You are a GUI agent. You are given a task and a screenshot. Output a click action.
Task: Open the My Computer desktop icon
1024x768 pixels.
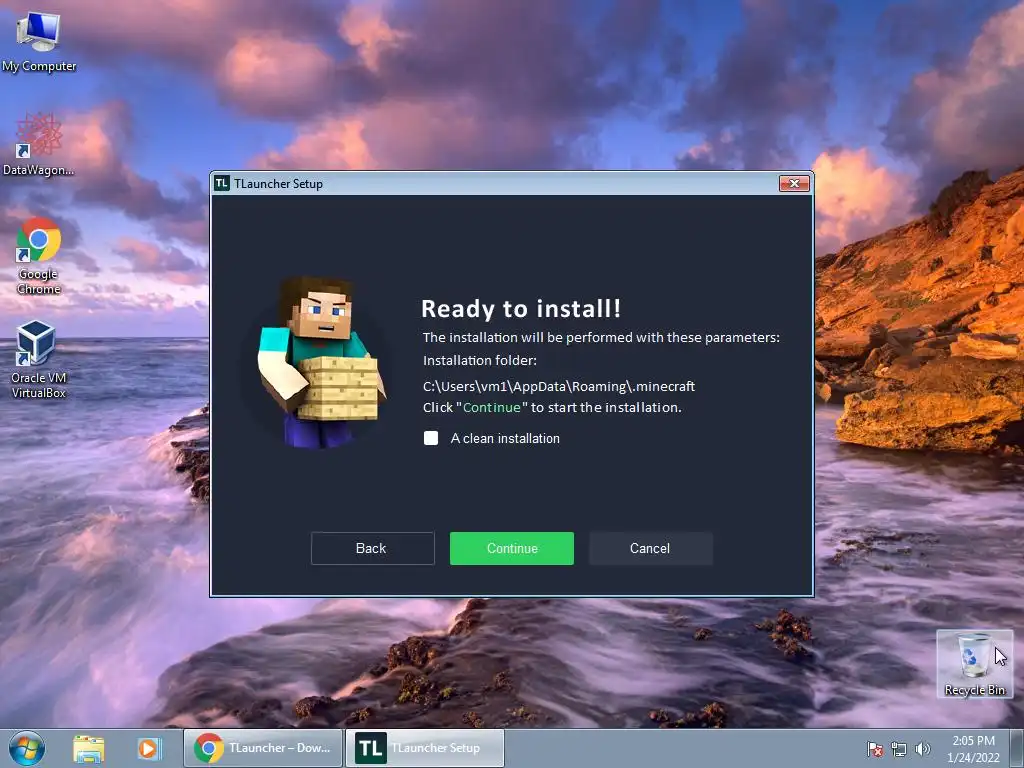pyautogui.click(x=39, y=42)
